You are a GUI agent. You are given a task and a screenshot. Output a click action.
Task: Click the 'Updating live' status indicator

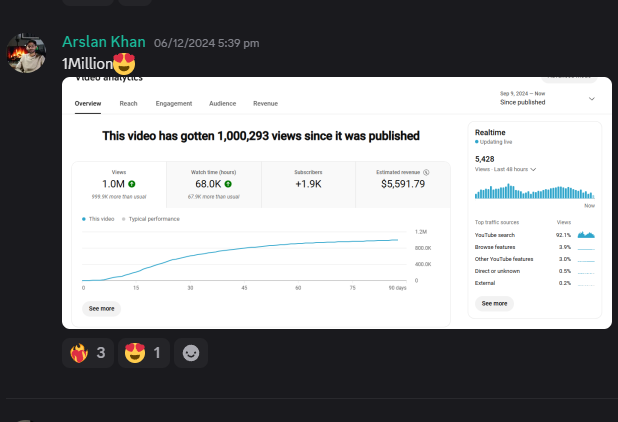pyautogui.click(x=493, y=142)
